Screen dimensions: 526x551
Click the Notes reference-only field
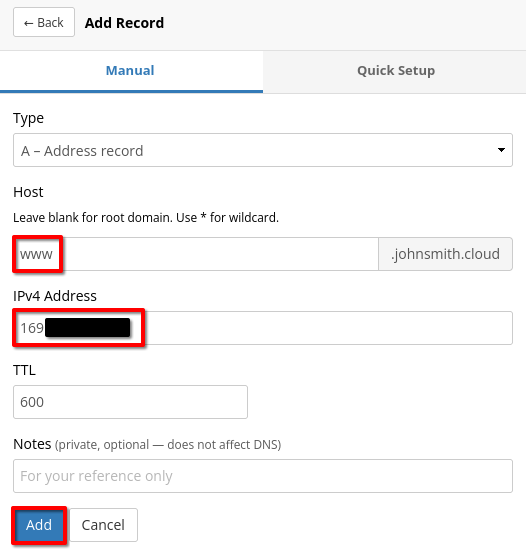[x=263, y=476]
